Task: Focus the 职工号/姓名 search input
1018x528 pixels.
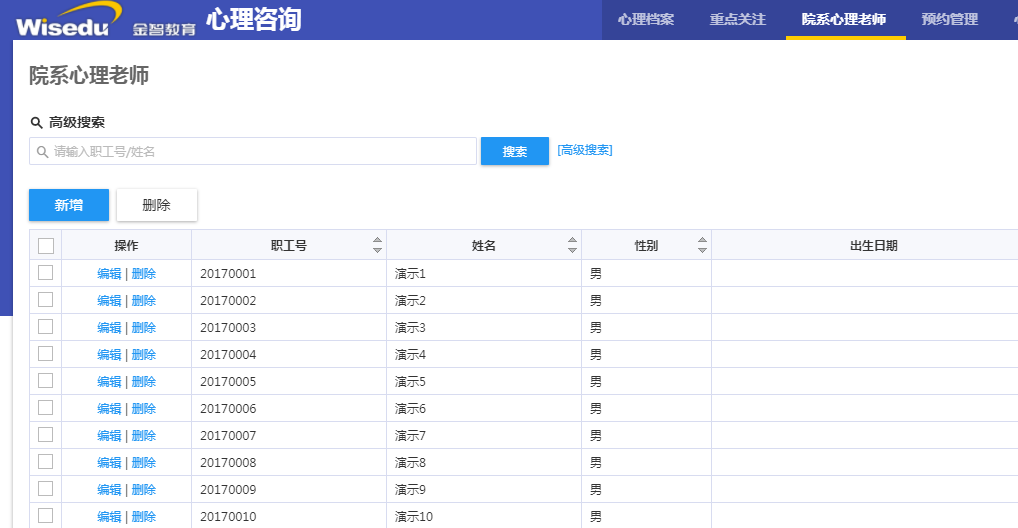Action: 253,151
